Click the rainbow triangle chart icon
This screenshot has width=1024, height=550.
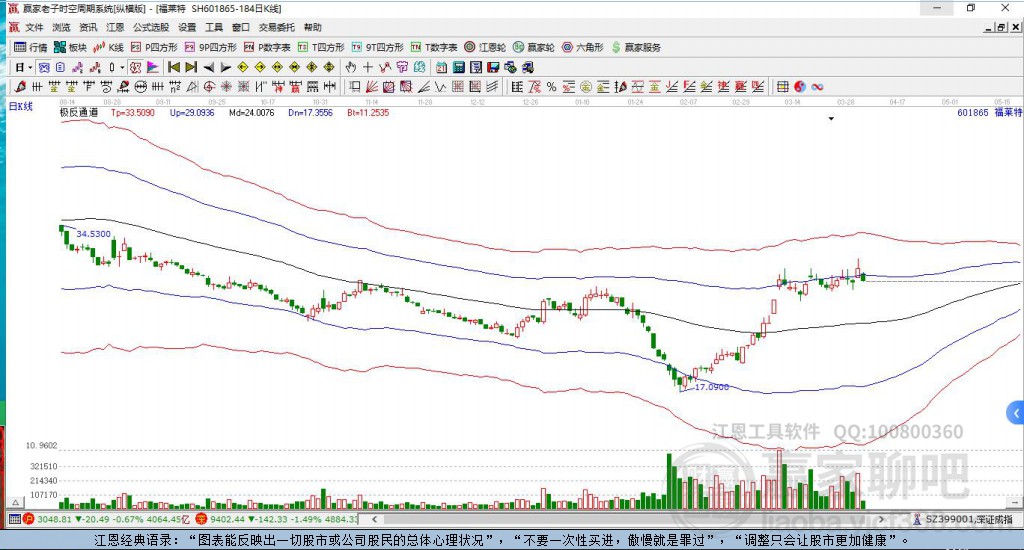click(x=153, y=67)
